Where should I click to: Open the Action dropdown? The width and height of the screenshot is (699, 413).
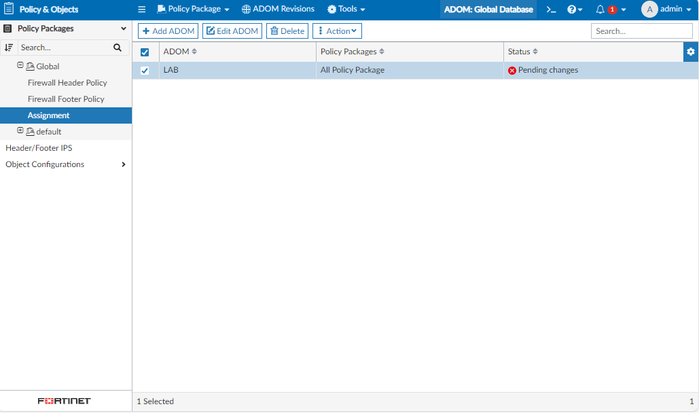[337, 31]
